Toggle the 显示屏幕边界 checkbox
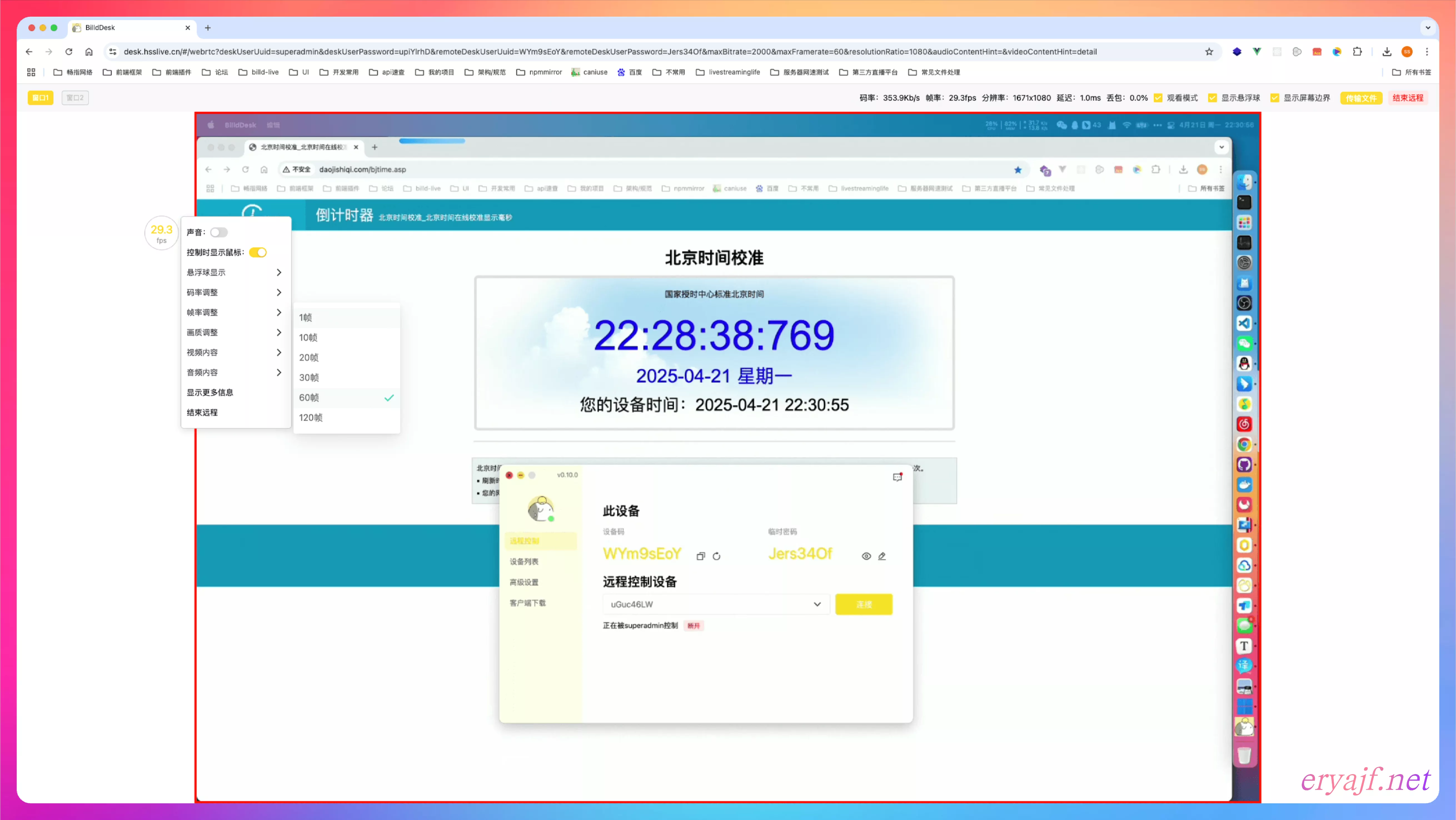This screenshot has height=820, width=1456. click(1274, 98)
